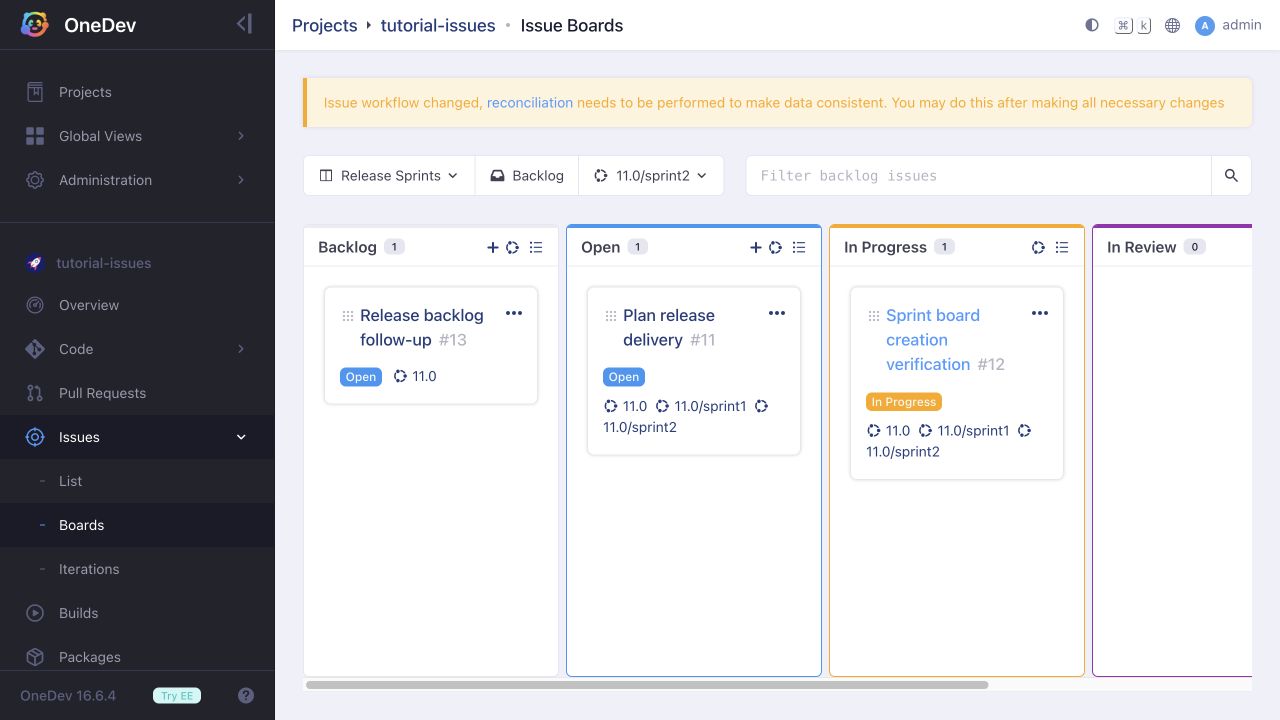Screen dimensions: 1280x720
Task: Open more menu on Release backlog follow-up card
Action: click(x=514, y=313)
